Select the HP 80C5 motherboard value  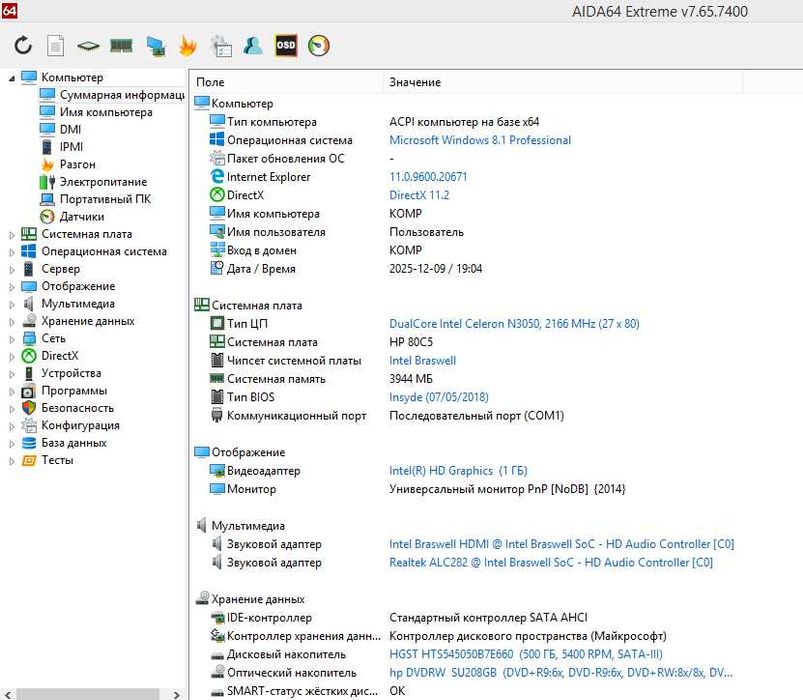[x=411, y=342]
